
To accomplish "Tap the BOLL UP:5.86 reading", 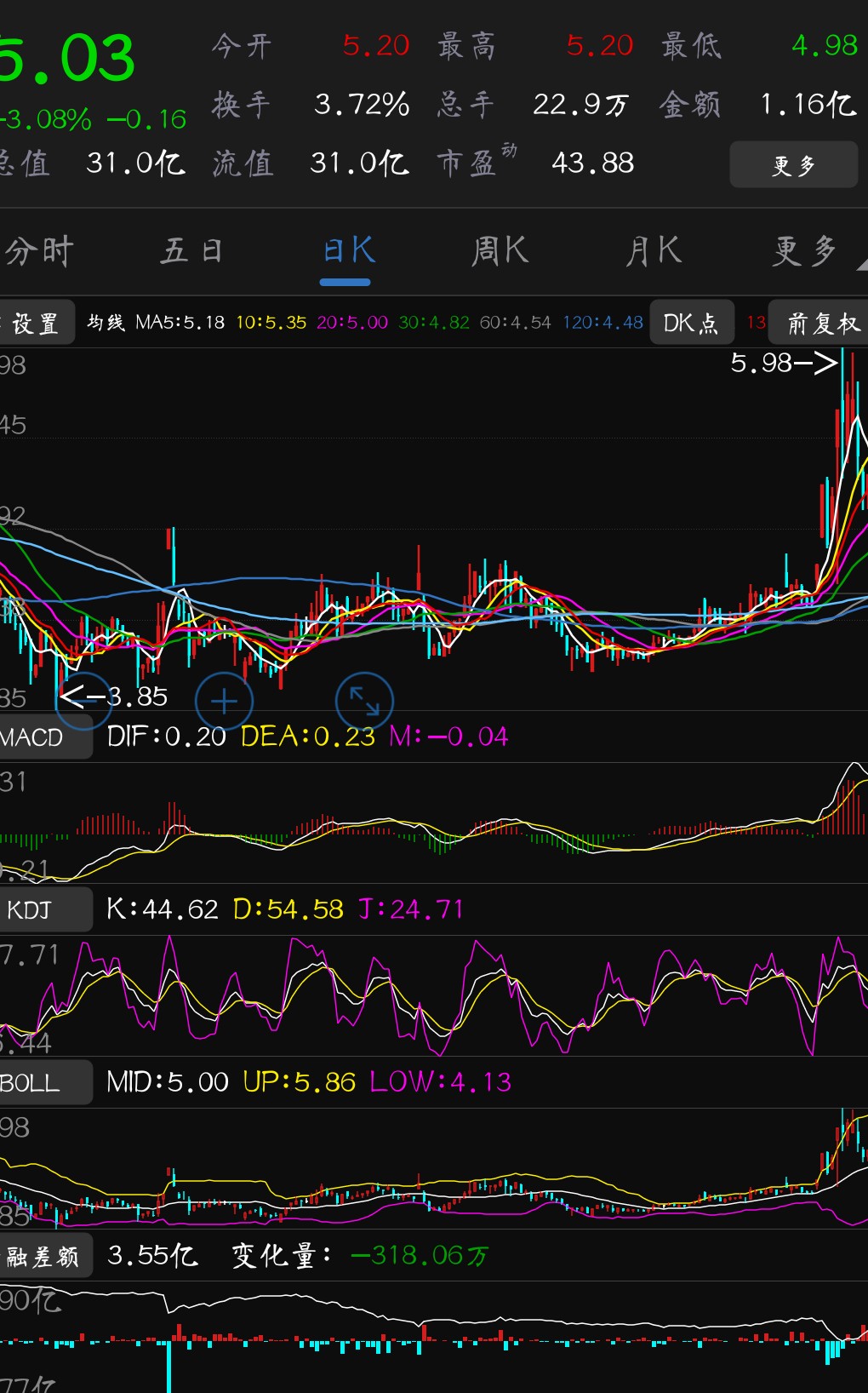I will point(300,1082).
